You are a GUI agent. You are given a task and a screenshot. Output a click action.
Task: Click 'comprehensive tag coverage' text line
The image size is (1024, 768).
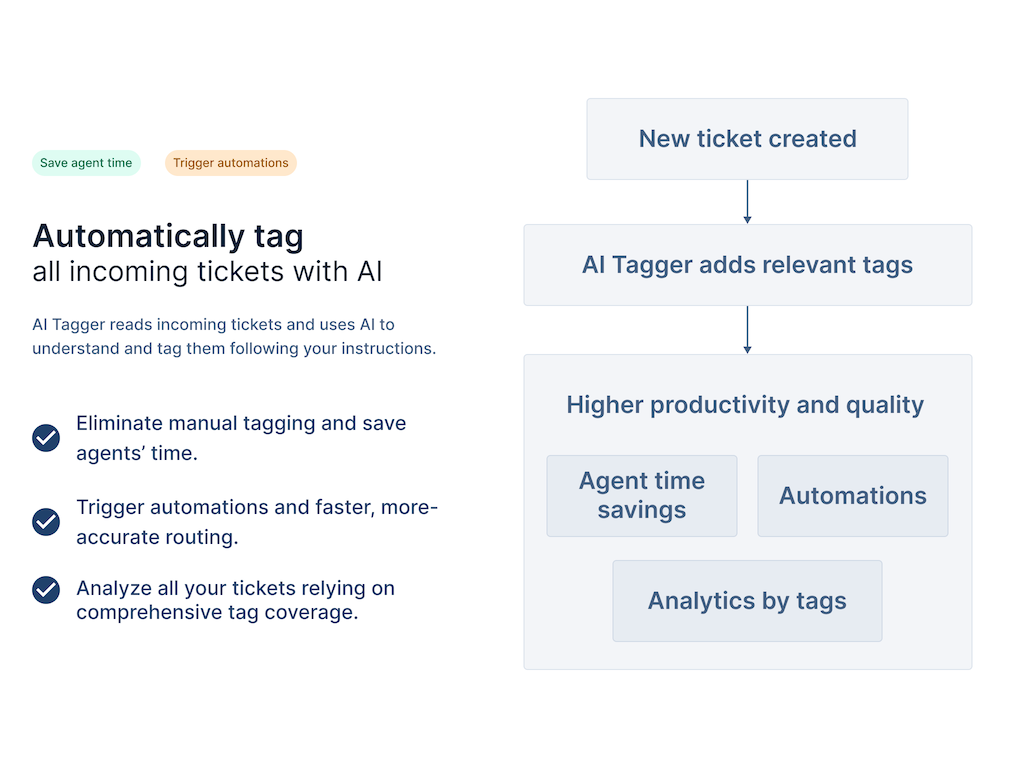pyautogui.click(x=217, y=612)
